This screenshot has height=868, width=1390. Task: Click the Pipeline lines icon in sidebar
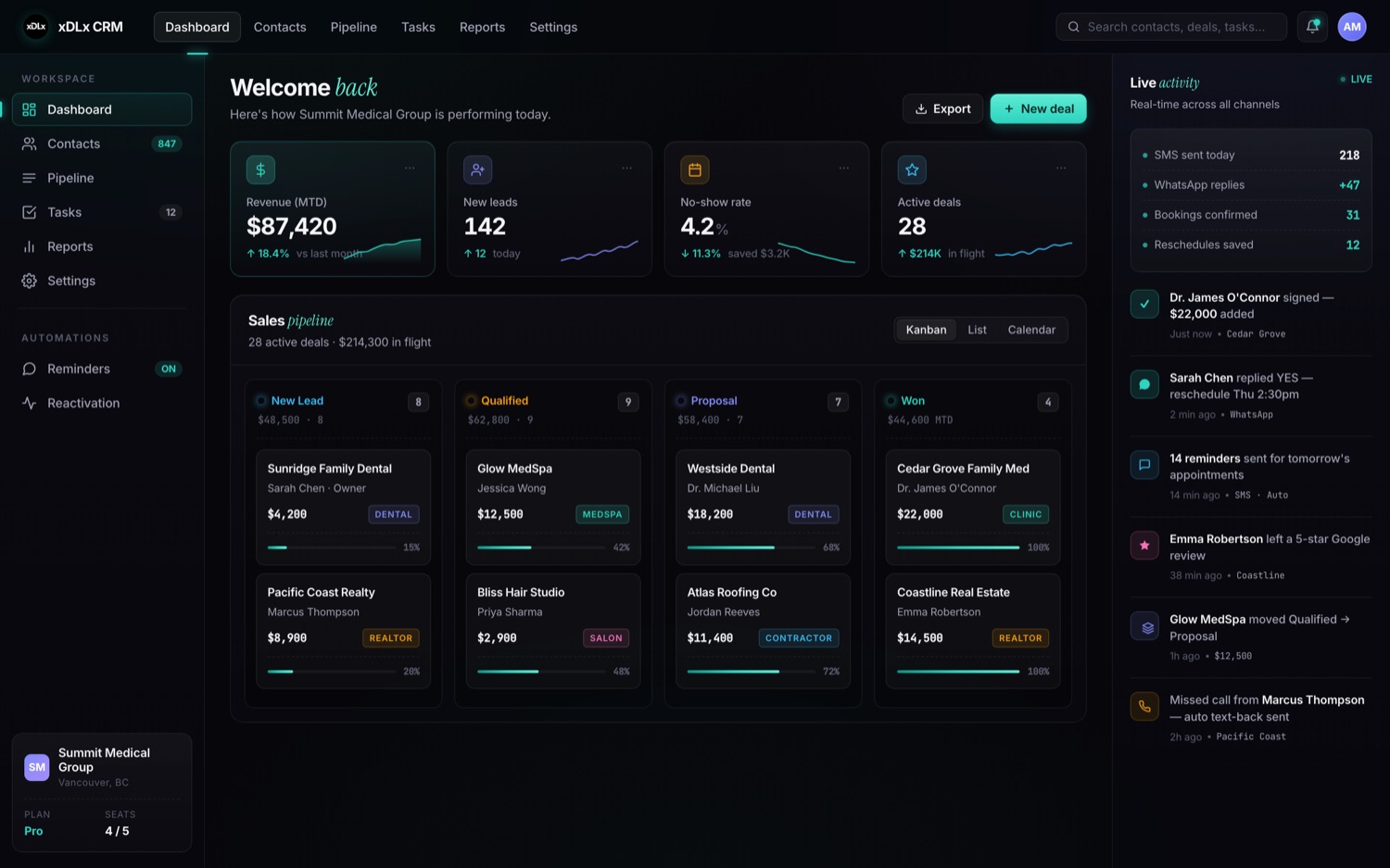30,178
